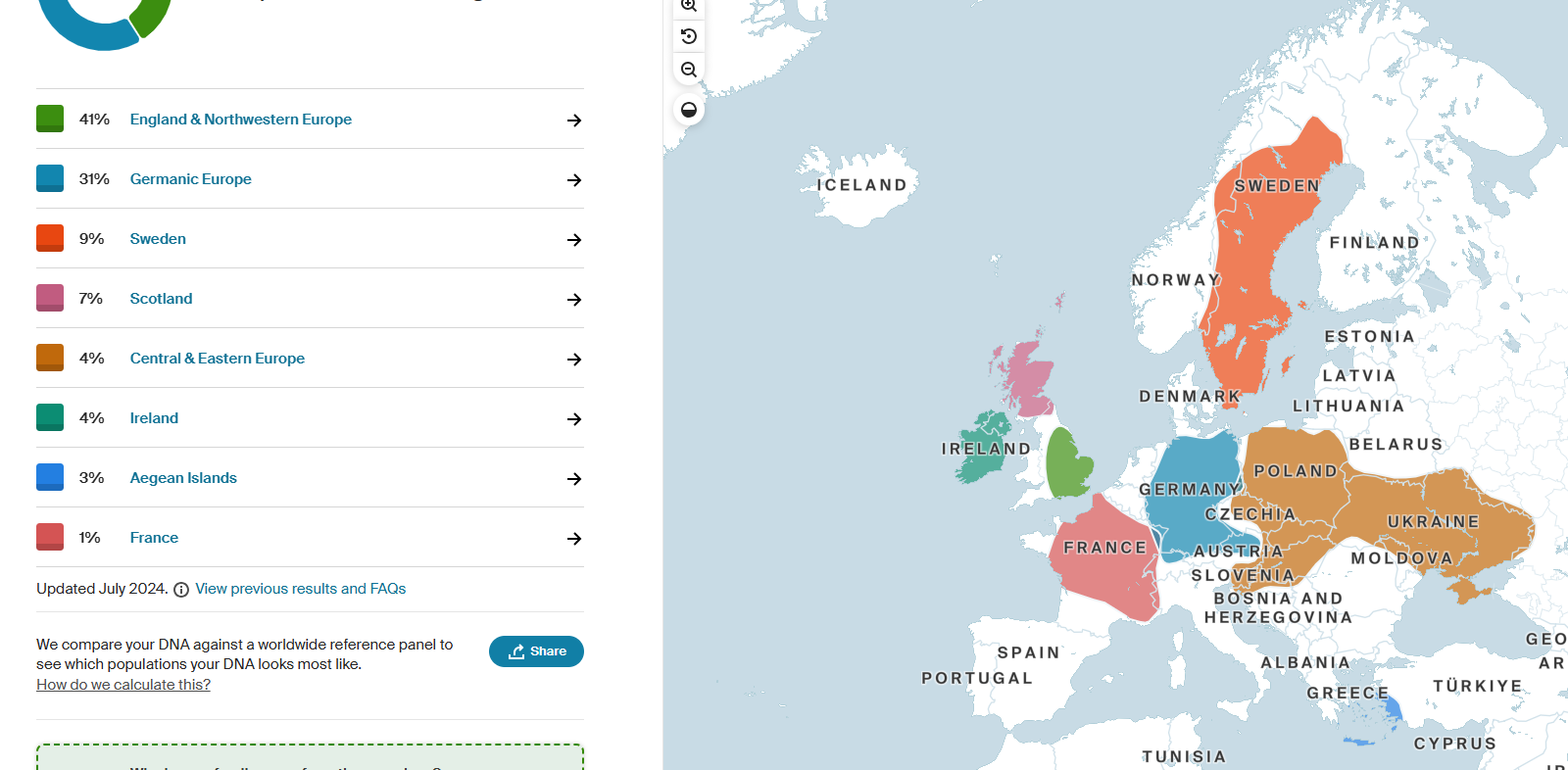Expand England & Northwestern Europe arrow

tap(574, 120)
